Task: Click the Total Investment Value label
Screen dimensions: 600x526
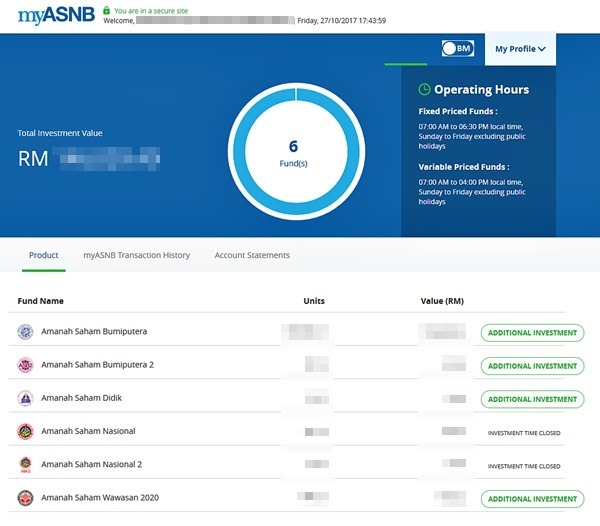Action: click(60, 133)
